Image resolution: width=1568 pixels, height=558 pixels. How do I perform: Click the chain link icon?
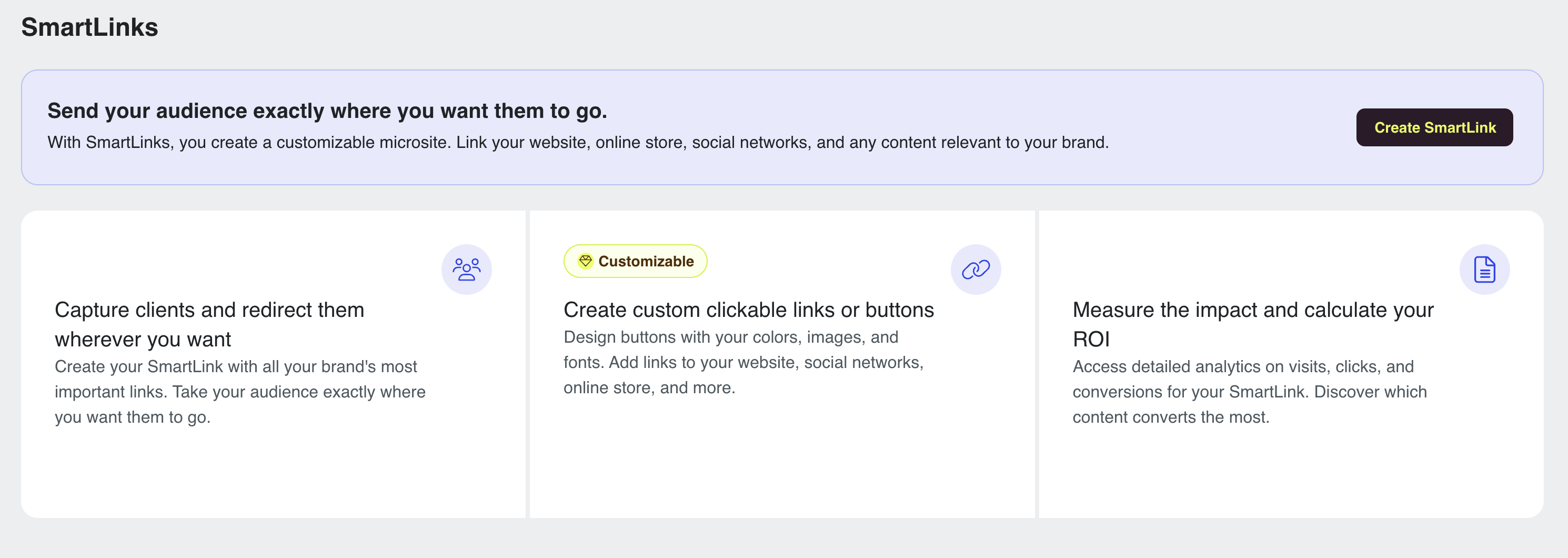pos(975,269)
